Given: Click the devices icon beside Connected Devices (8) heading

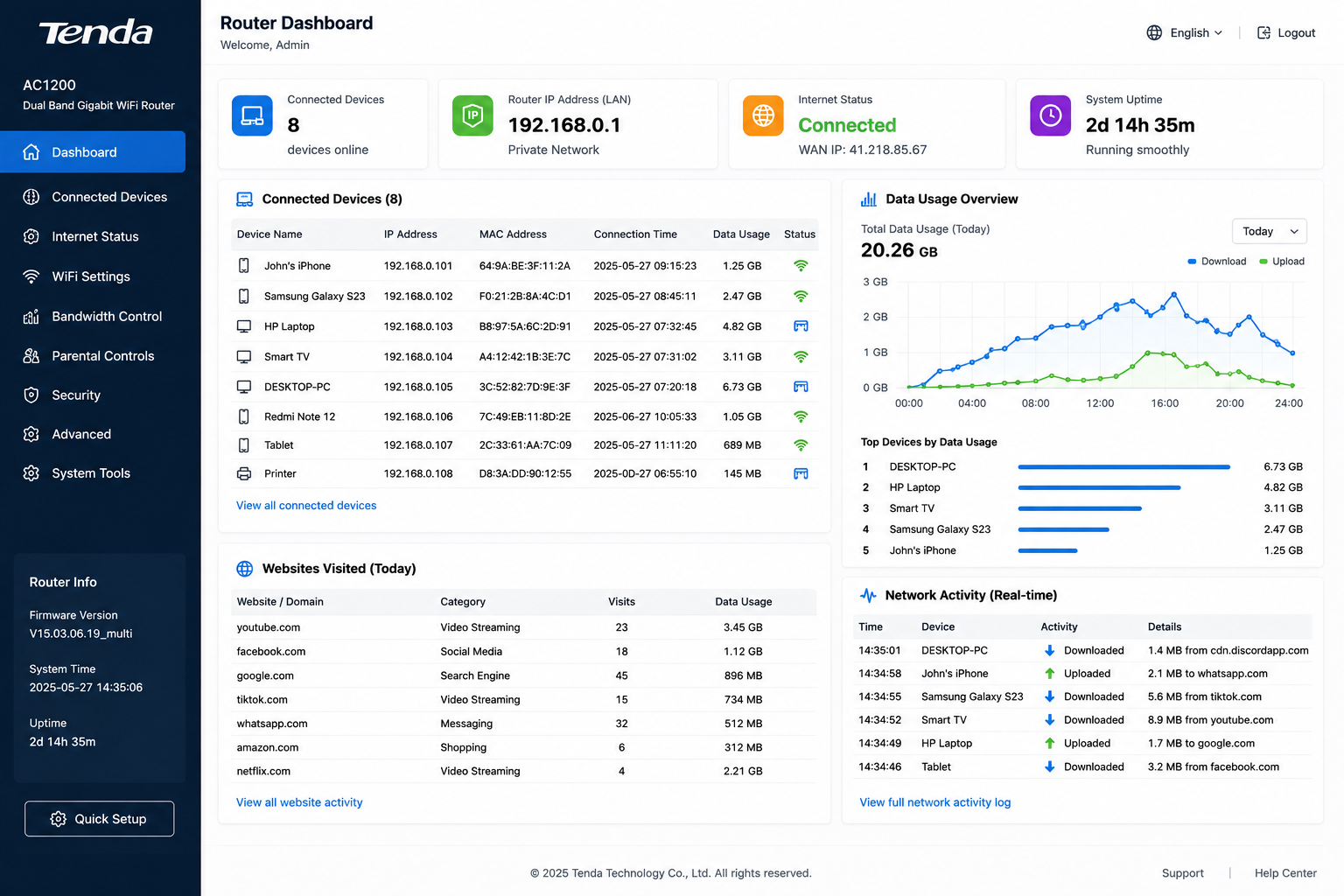Looking at the screenshot, I should tap(245, 199).
